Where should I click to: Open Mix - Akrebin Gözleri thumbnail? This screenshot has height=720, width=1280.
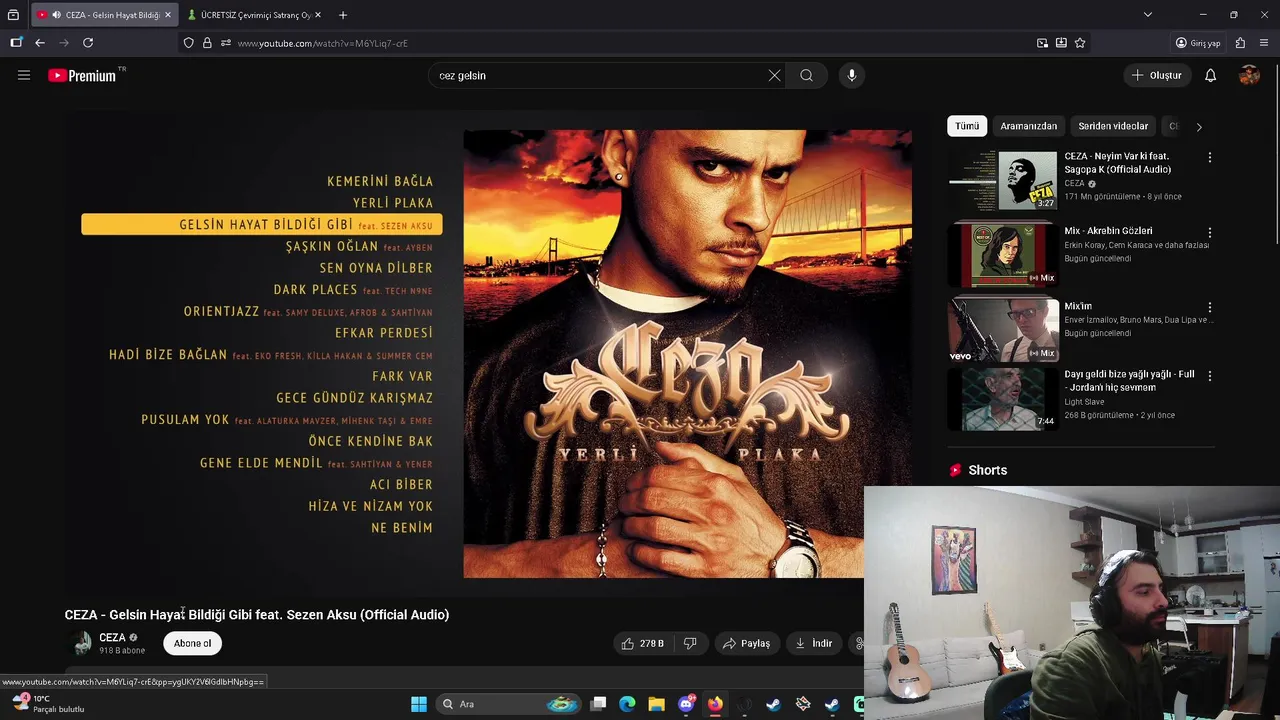[x=1002, y=255]
